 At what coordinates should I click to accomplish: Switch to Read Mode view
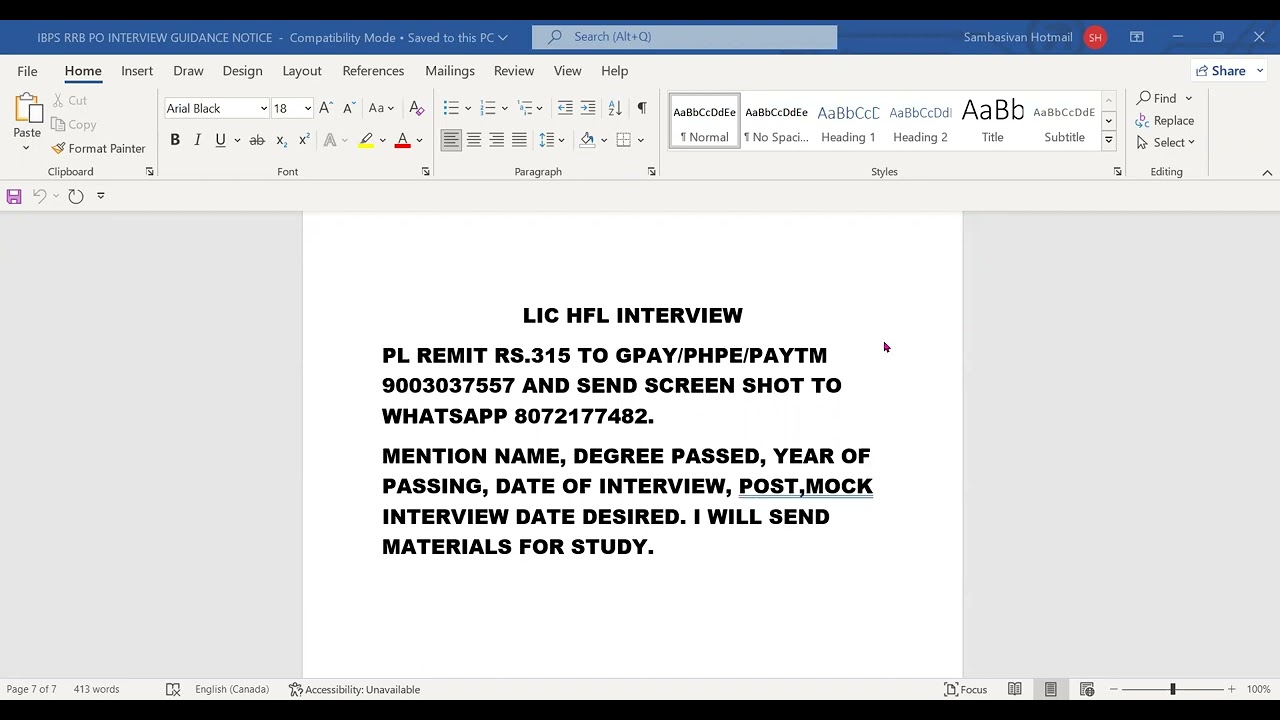pos(1015,689)
